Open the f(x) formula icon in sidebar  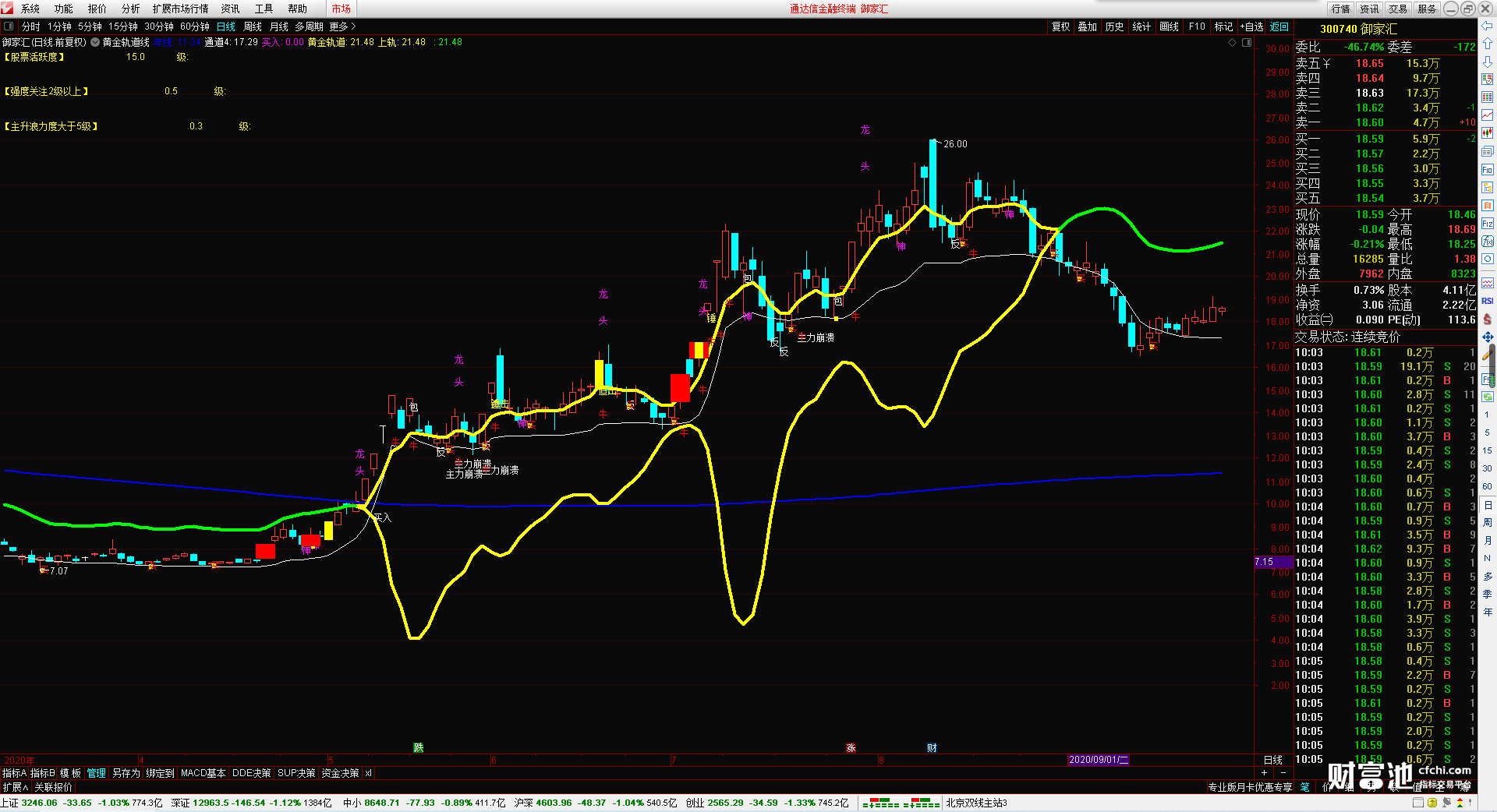point(1488,242)
